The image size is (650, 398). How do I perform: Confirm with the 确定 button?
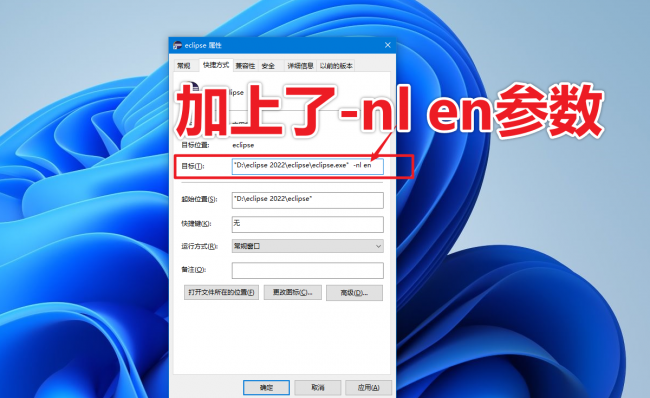click(x=266, y=388)
